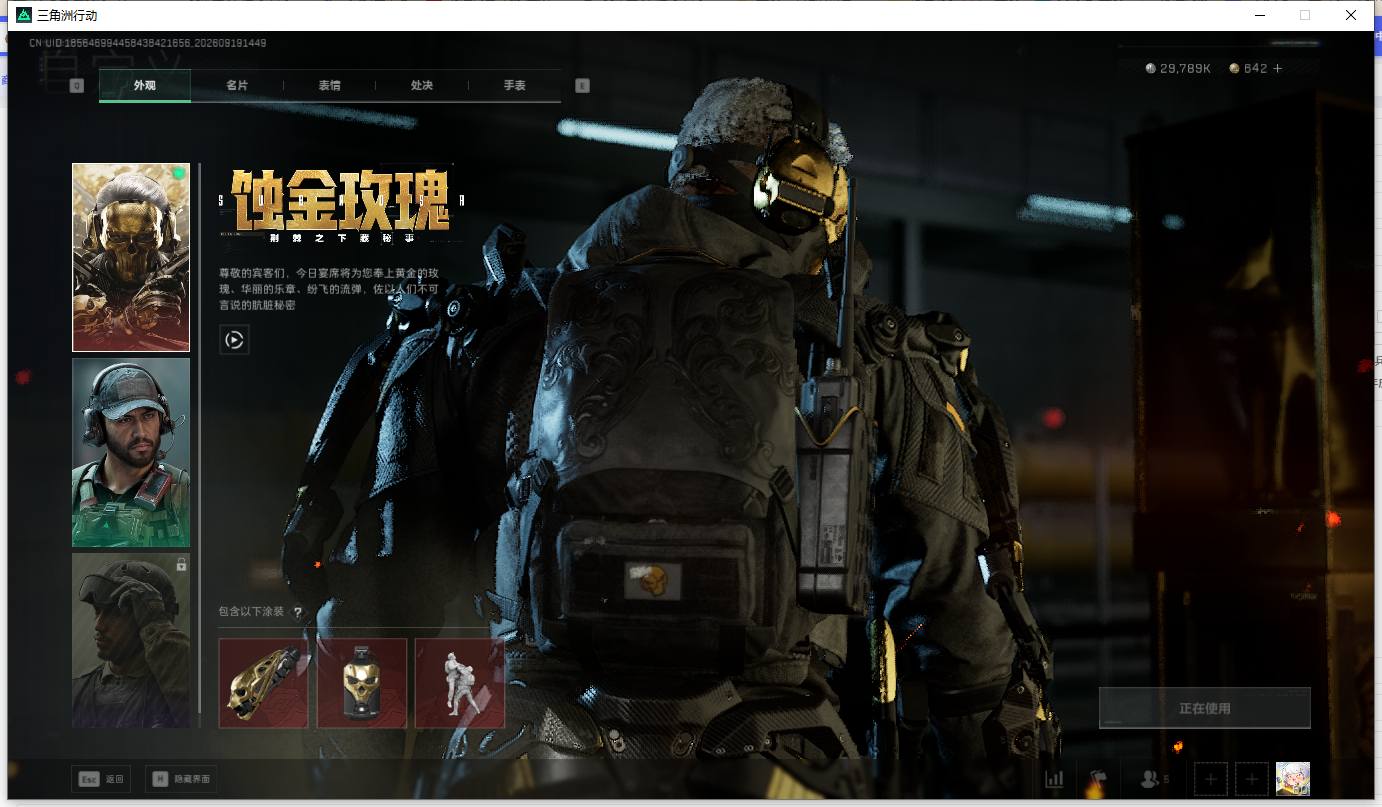Viewport: 1382px width, 807px height.
Task: Click the E next-tab key icon
Action: pyautogui.click(x=583, y=86)
